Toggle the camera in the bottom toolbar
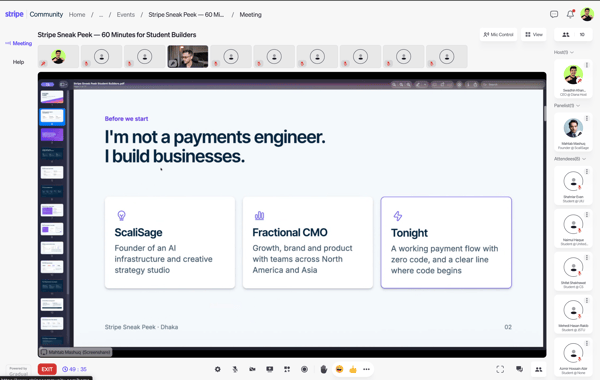Screen dimensions: 600x380 click(x=252, y=369)
